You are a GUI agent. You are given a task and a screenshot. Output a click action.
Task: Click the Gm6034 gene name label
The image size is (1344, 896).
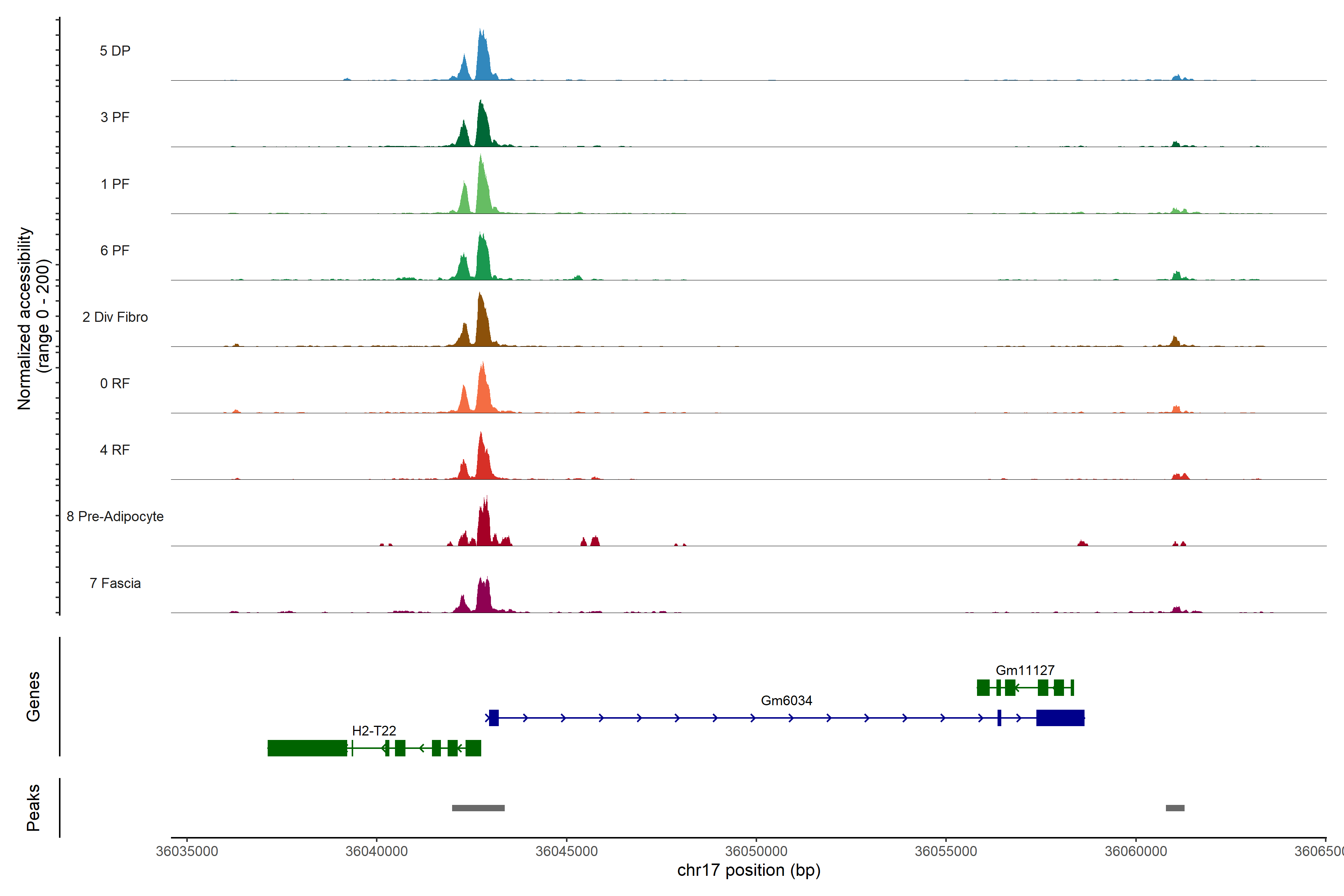tap(786, 701)
